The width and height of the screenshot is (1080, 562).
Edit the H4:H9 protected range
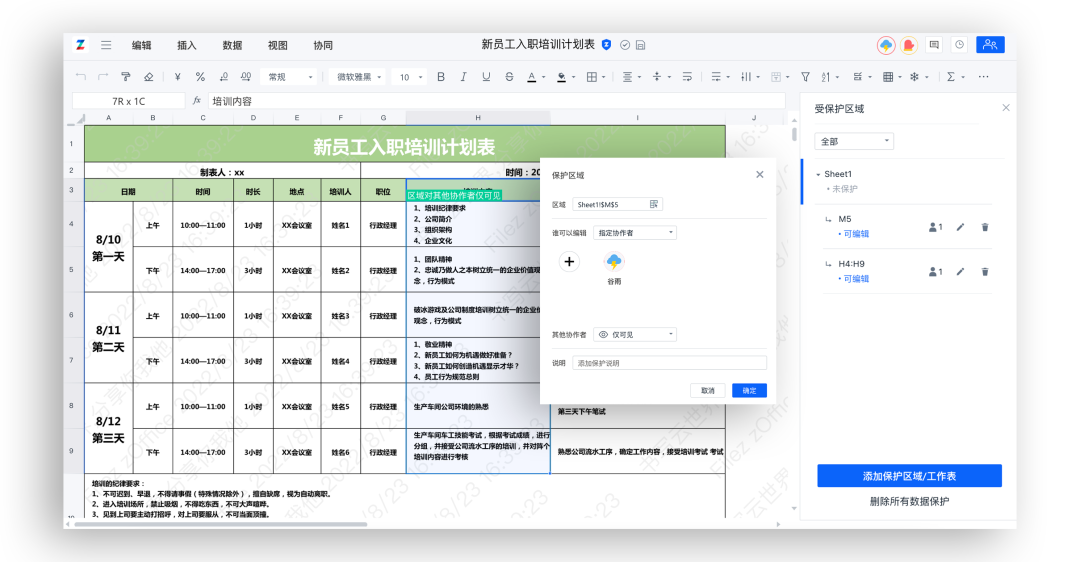pos(960,271)
